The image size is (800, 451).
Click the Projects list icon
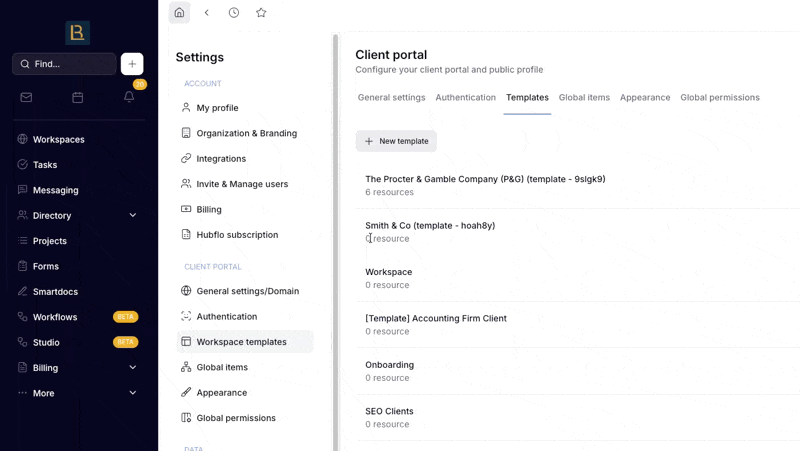coord(22,240)
